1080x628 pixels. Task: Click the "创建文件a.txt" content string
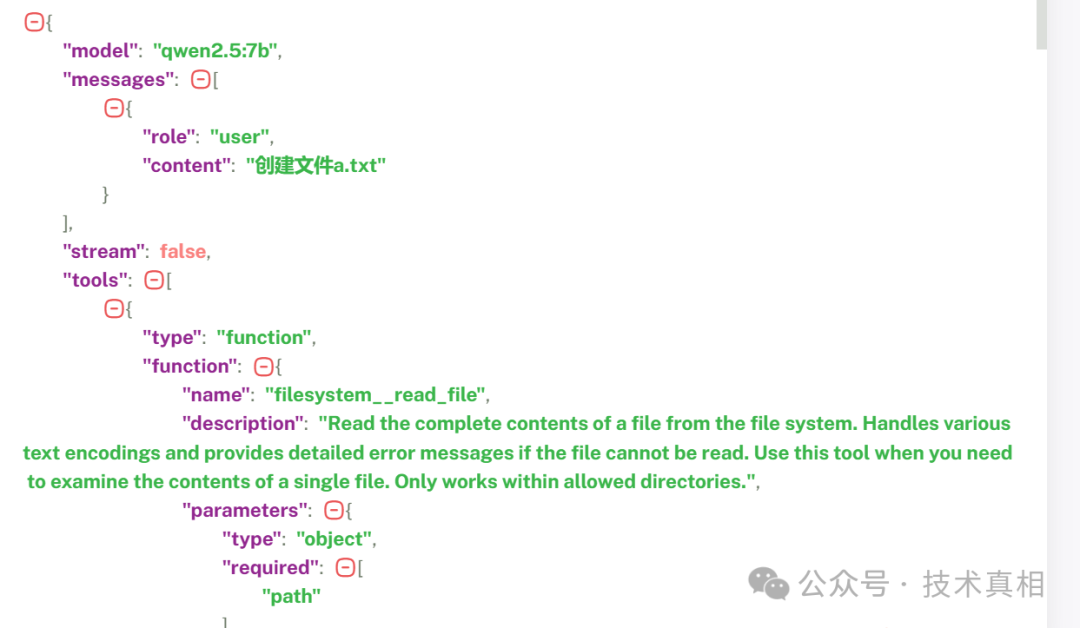point(315,166)
